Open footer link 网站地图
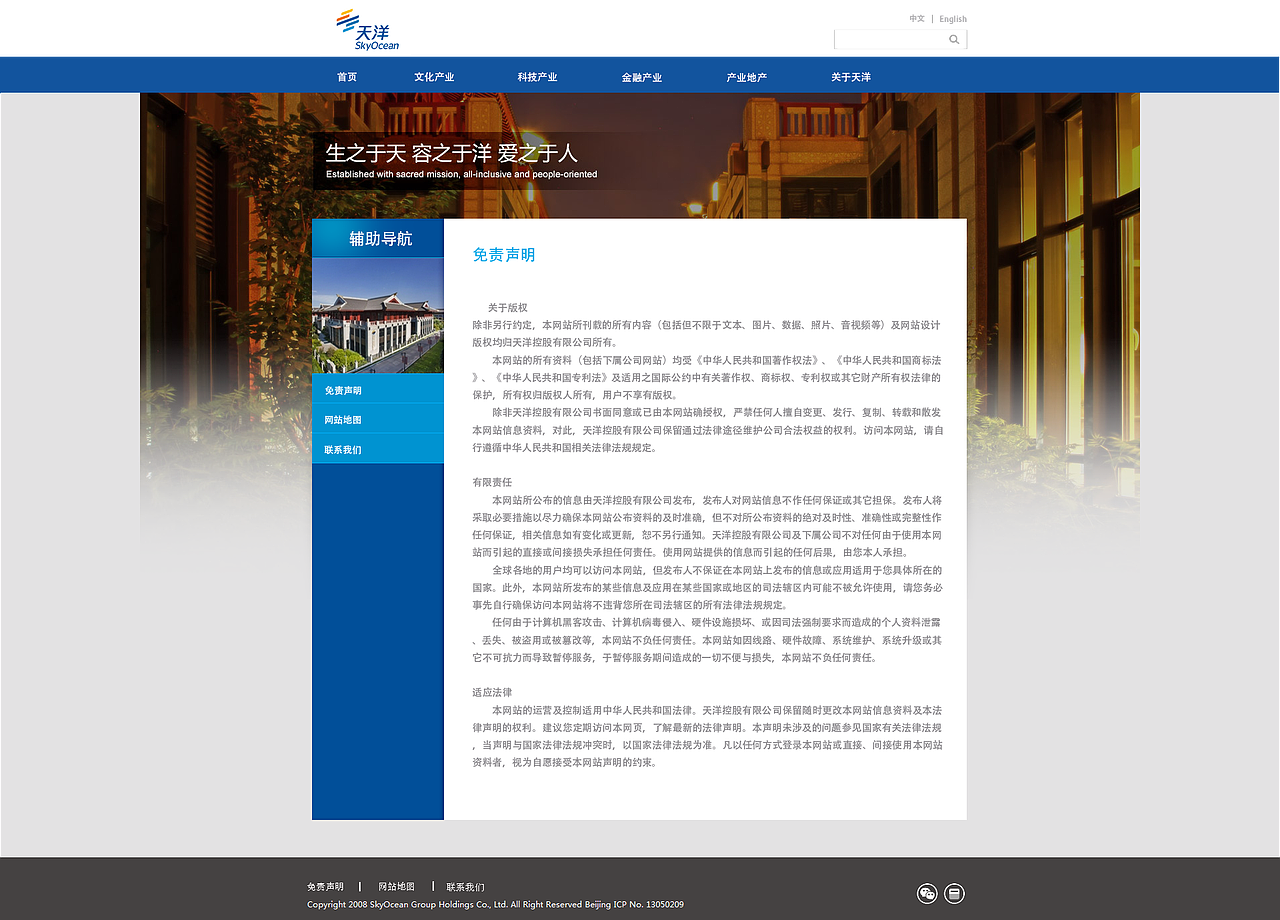Viewport: 1280px width, 920px height. pyautogui.click(x=396, y=887)
